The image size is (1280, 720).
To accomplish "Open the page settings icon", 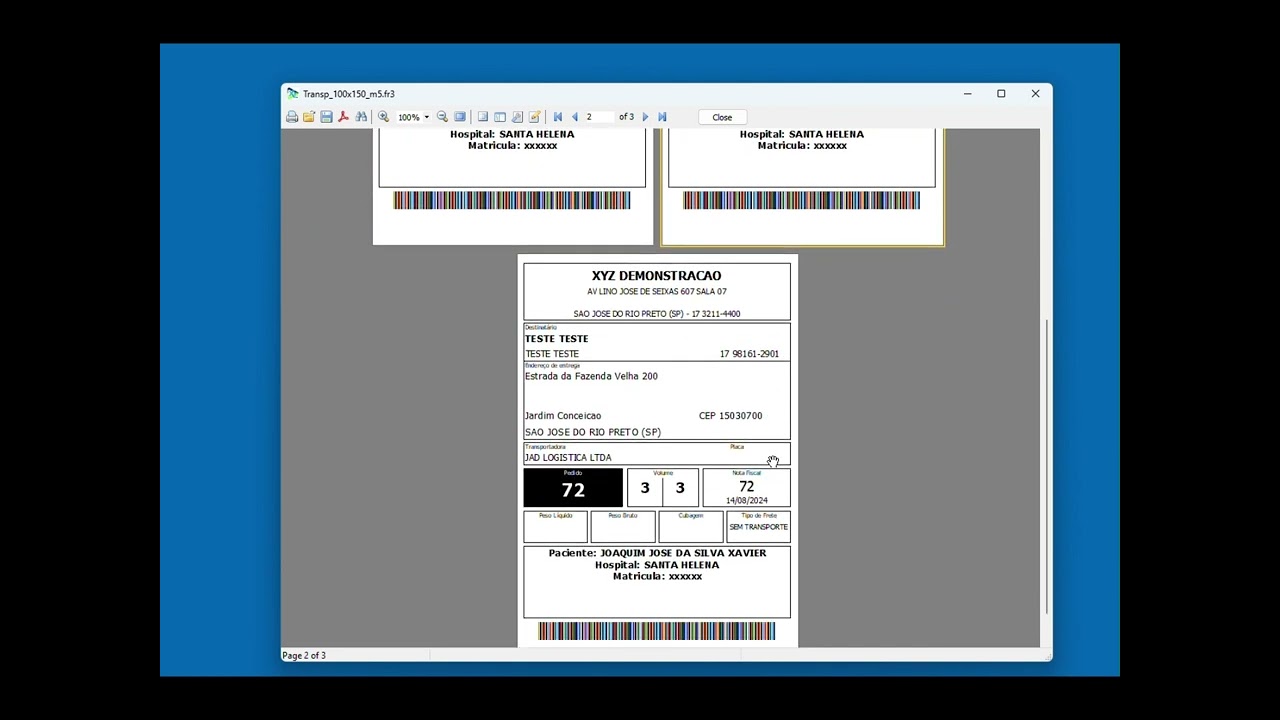I will click(x=517, y=117).
